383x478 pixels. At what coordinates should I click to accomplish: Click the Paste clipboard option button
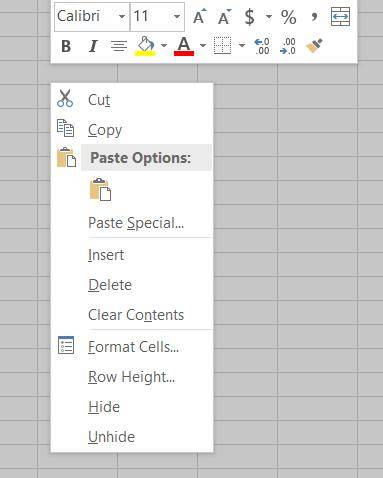(100, 190)
